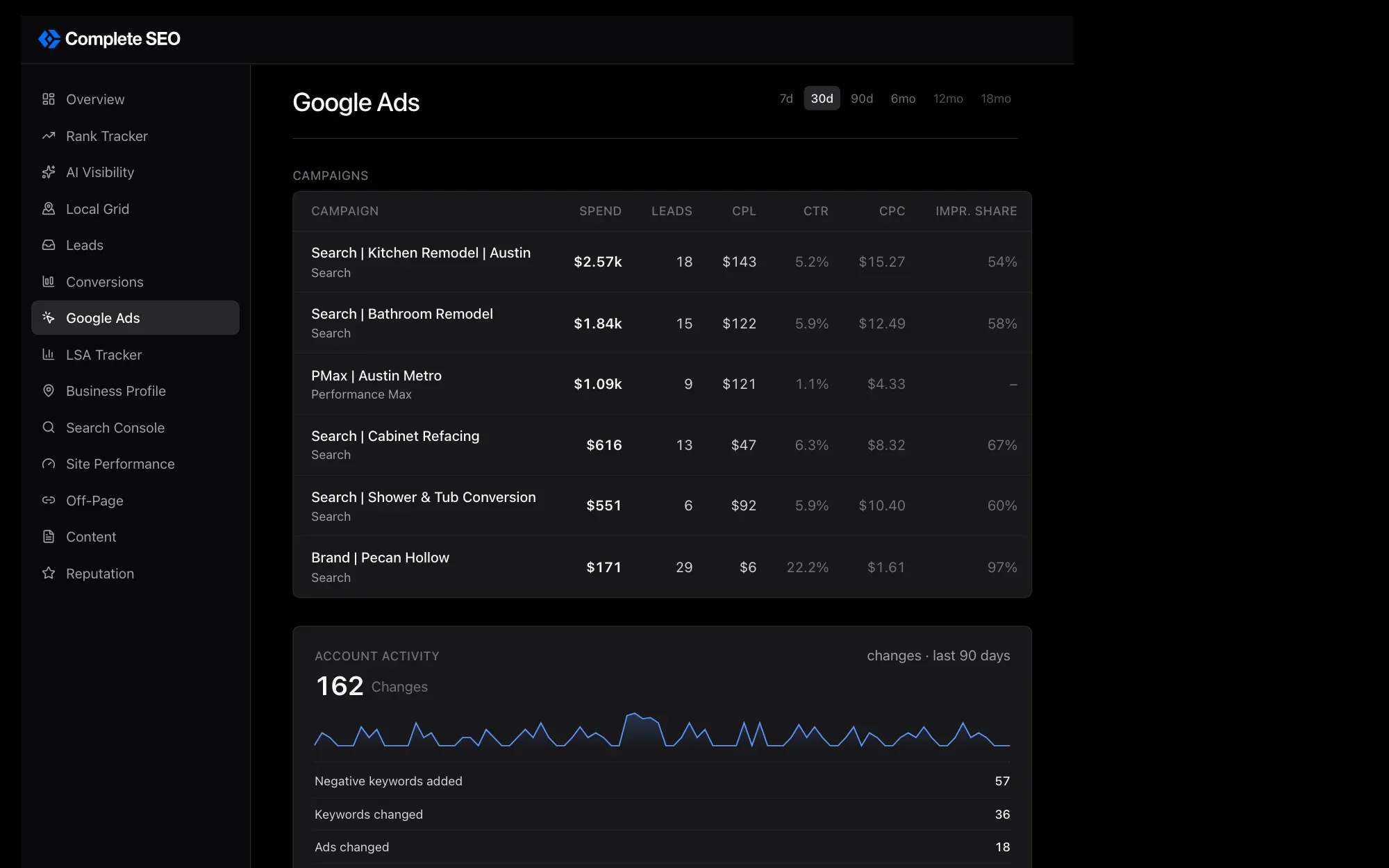Click the Site Performance gauge icon
Viewport: 1389px width, 868px height.
[49, 464]
